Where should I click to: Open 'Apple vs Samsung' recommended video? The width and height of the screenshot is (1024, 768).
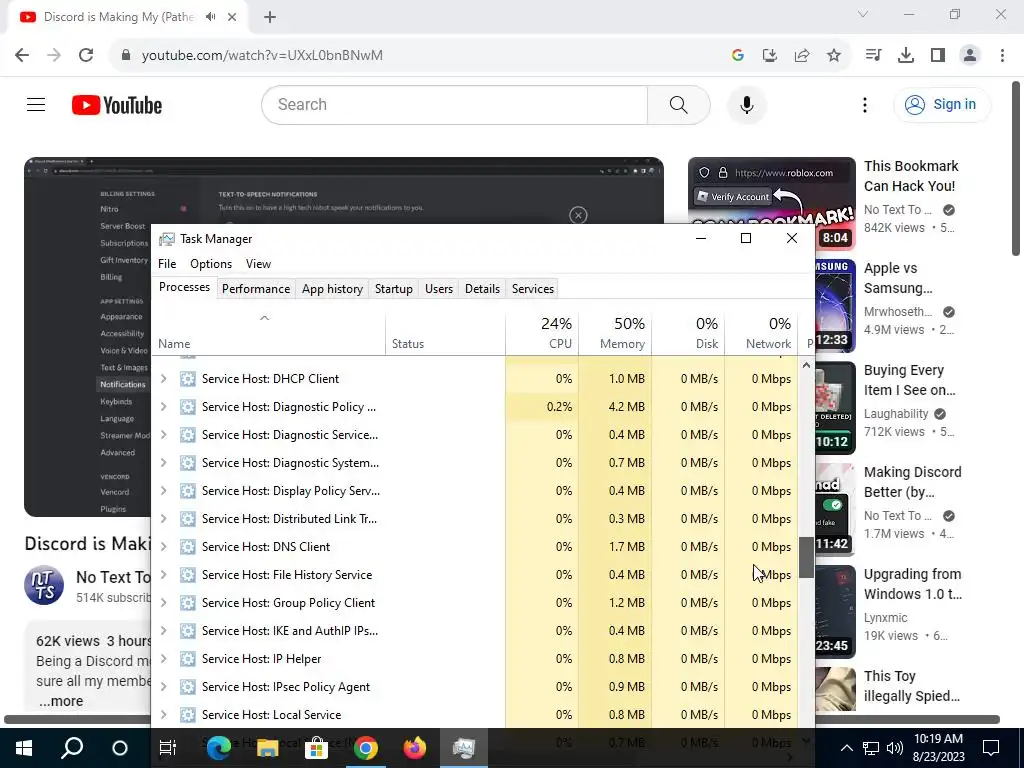(898, 278)
